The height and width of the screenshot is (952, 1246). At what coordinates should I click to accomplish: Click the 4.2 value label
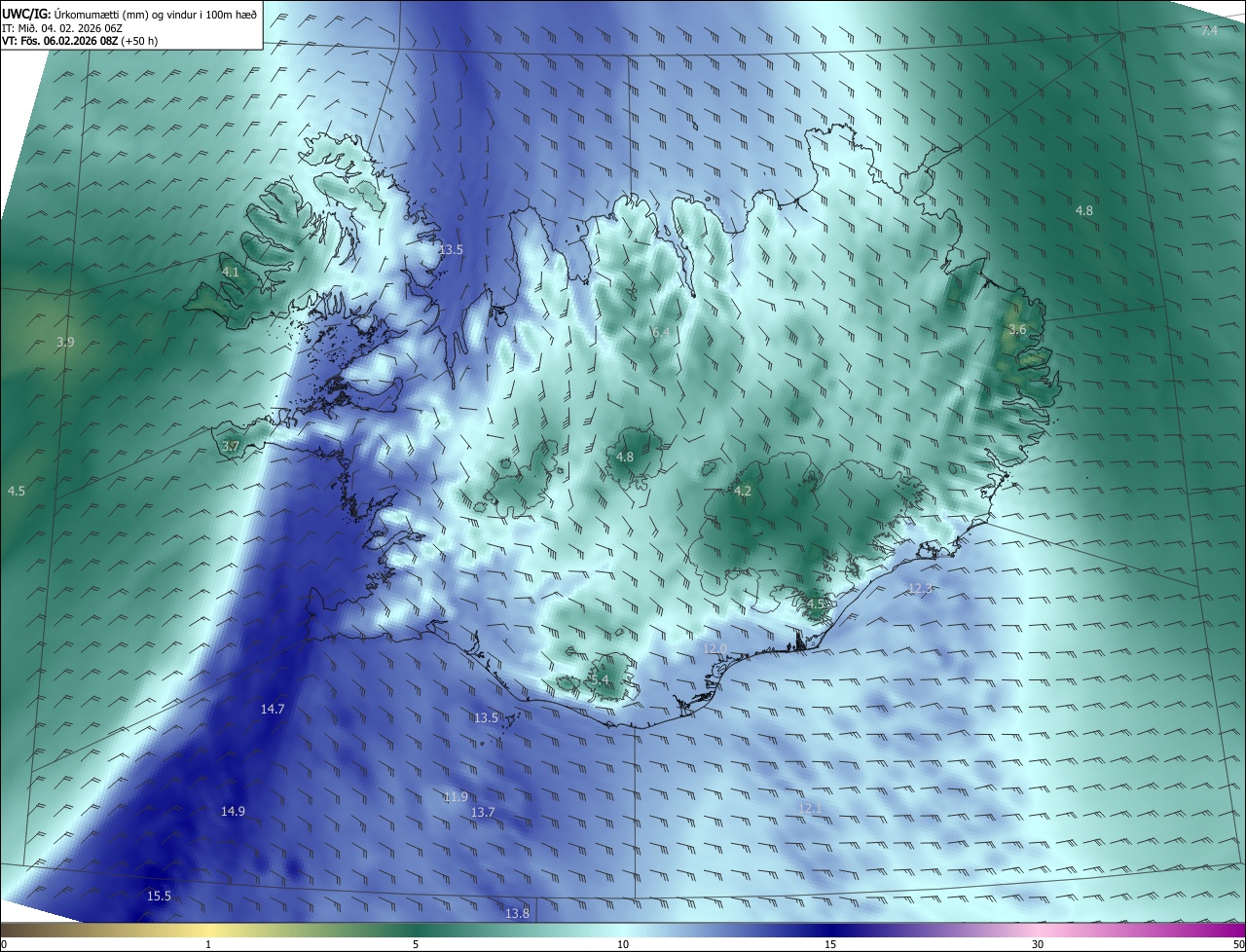click(x=742, y=491)
